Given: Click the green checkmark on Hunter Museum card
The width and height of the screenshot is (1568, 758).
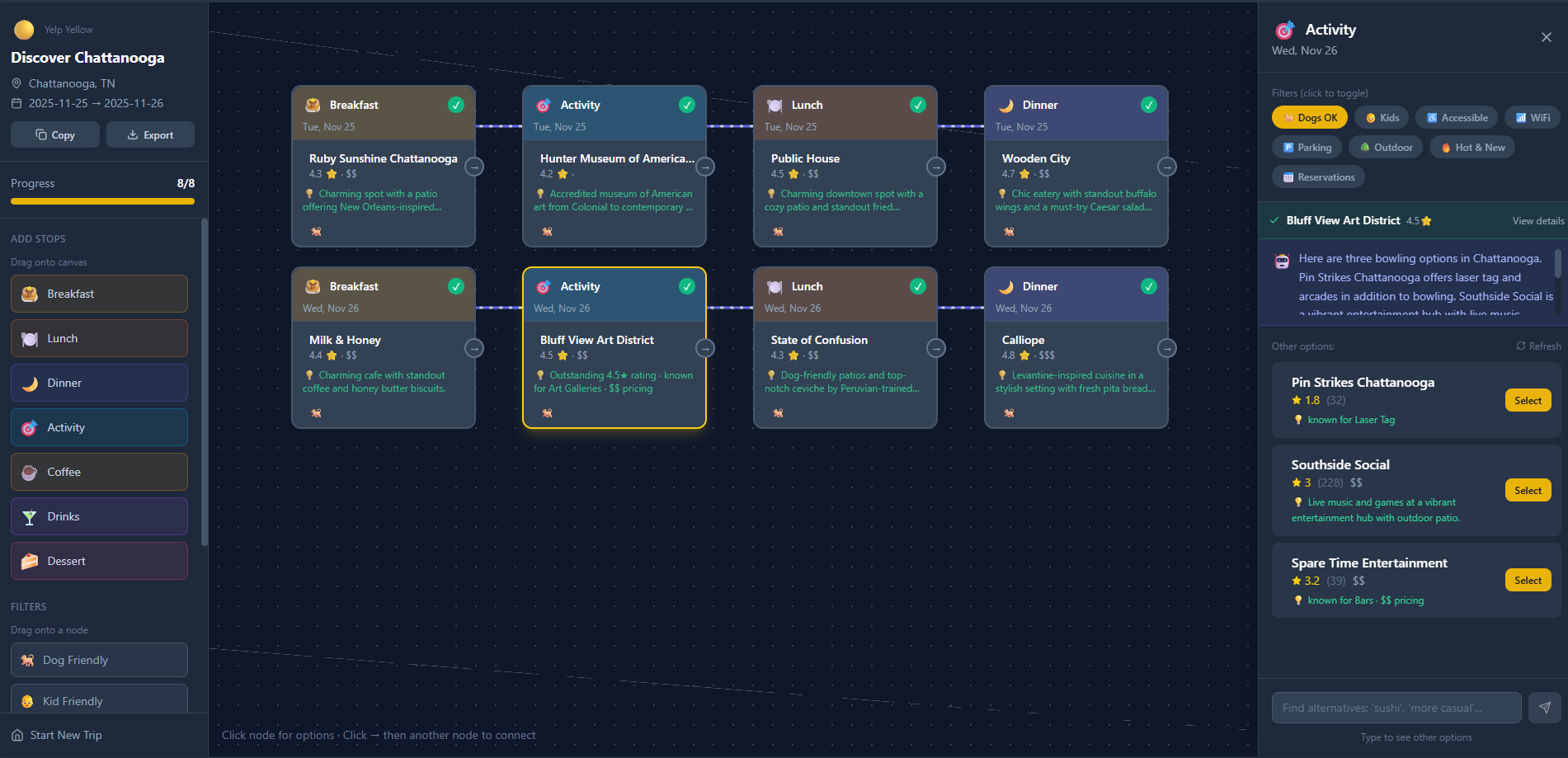Looking at the screenshot, I should (687, 105).
